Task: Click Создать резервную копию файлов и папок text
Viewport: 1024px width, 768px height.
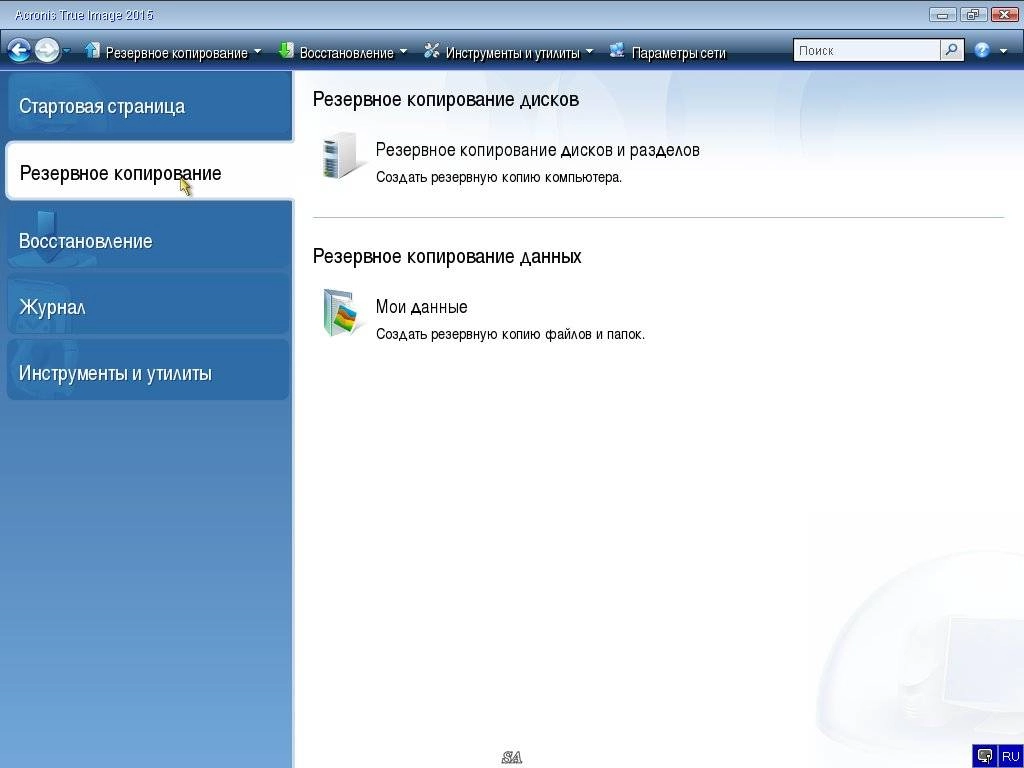Action: pos(510,334)
